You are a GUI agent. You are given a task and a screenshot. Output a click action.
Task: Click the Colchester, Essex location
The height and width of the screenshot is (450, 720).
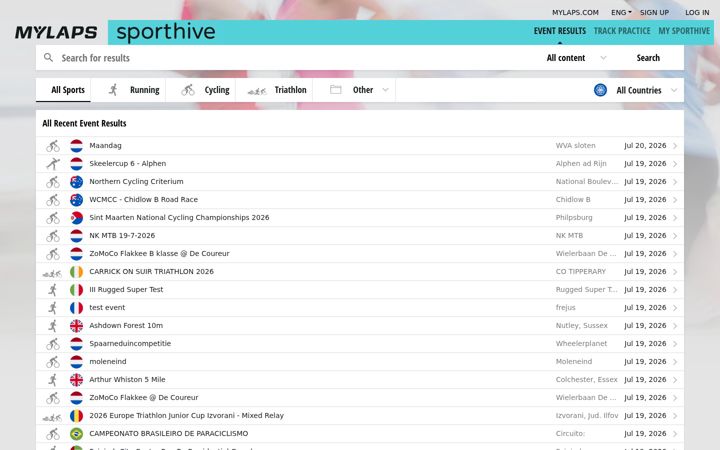pos(586,380)
